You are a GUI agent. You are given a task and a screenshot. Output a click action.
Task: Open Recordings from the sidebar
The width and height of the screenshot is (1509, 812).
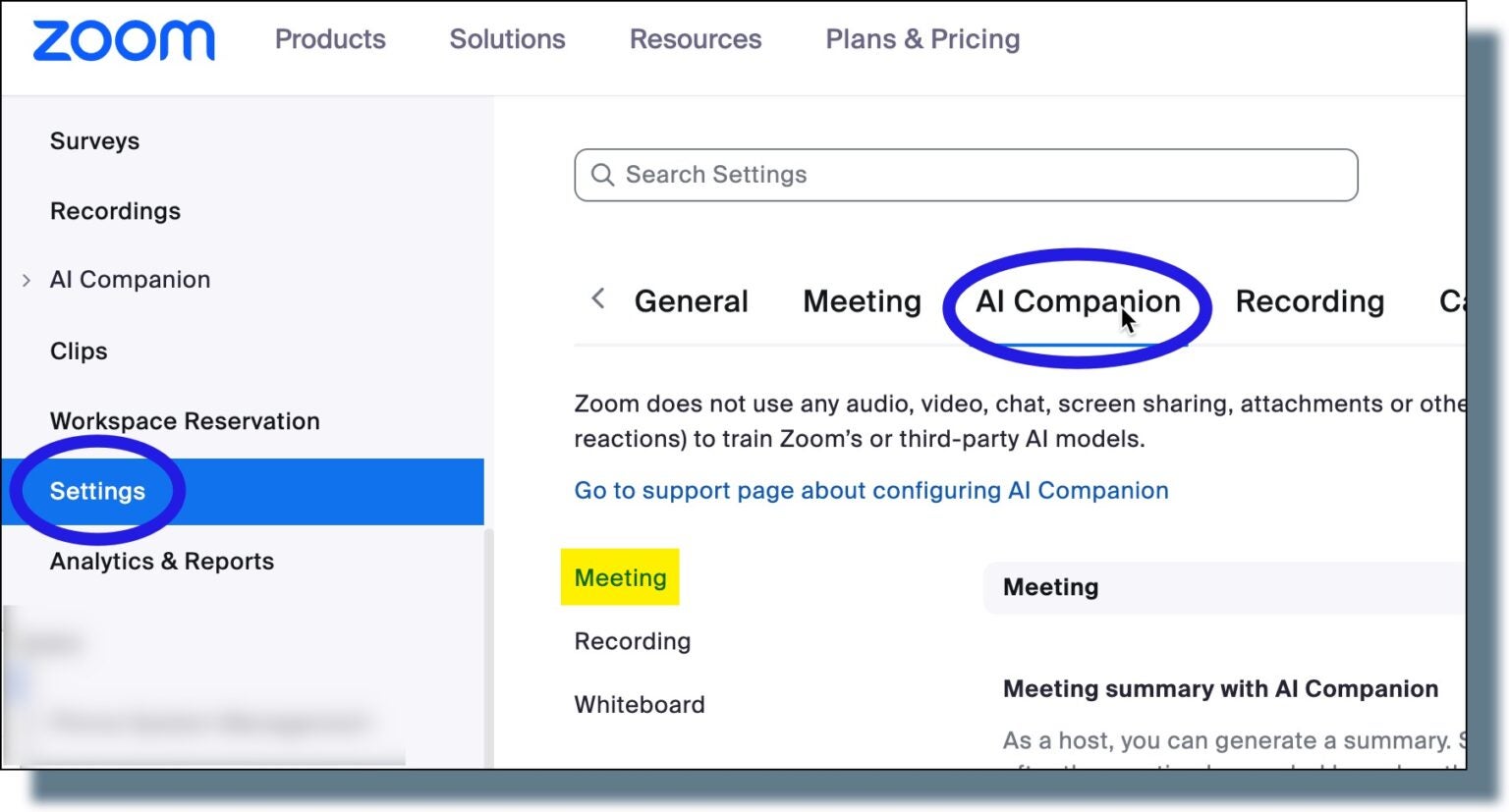coord(115,211)
